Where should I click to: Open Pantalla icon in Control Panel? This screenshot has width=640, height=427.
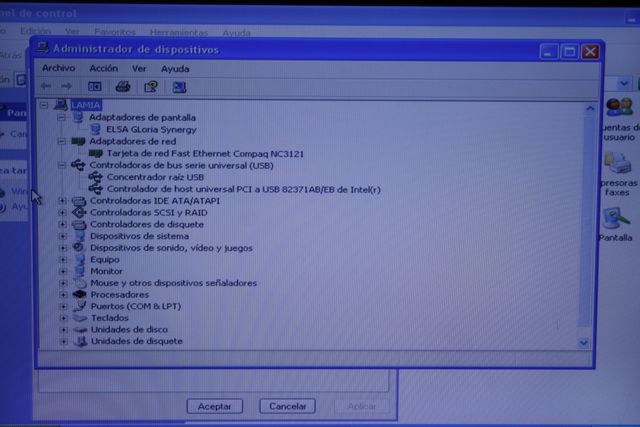(617, 219)
